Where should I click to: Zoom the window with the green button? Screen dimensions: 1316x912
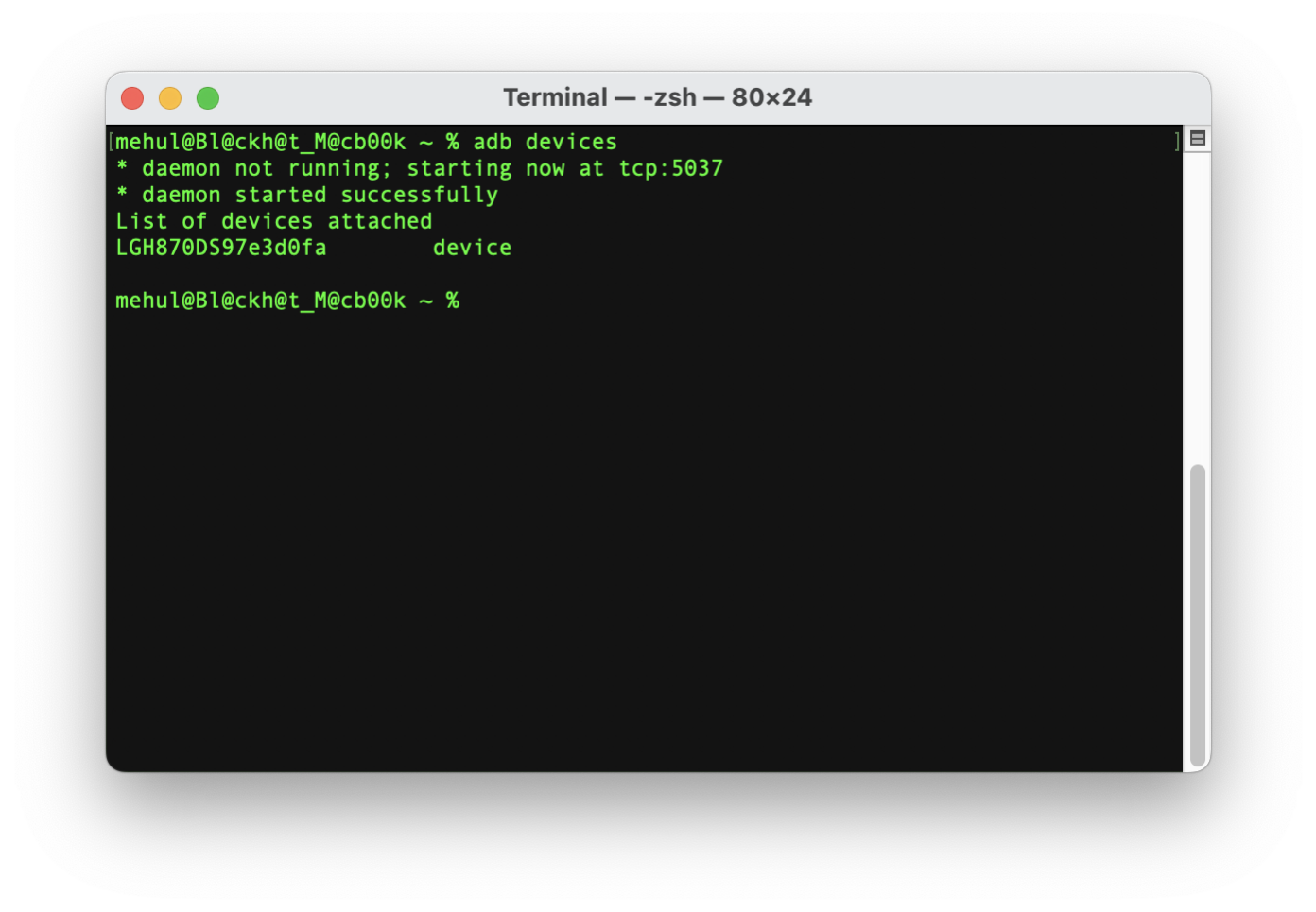click(208, 98)
